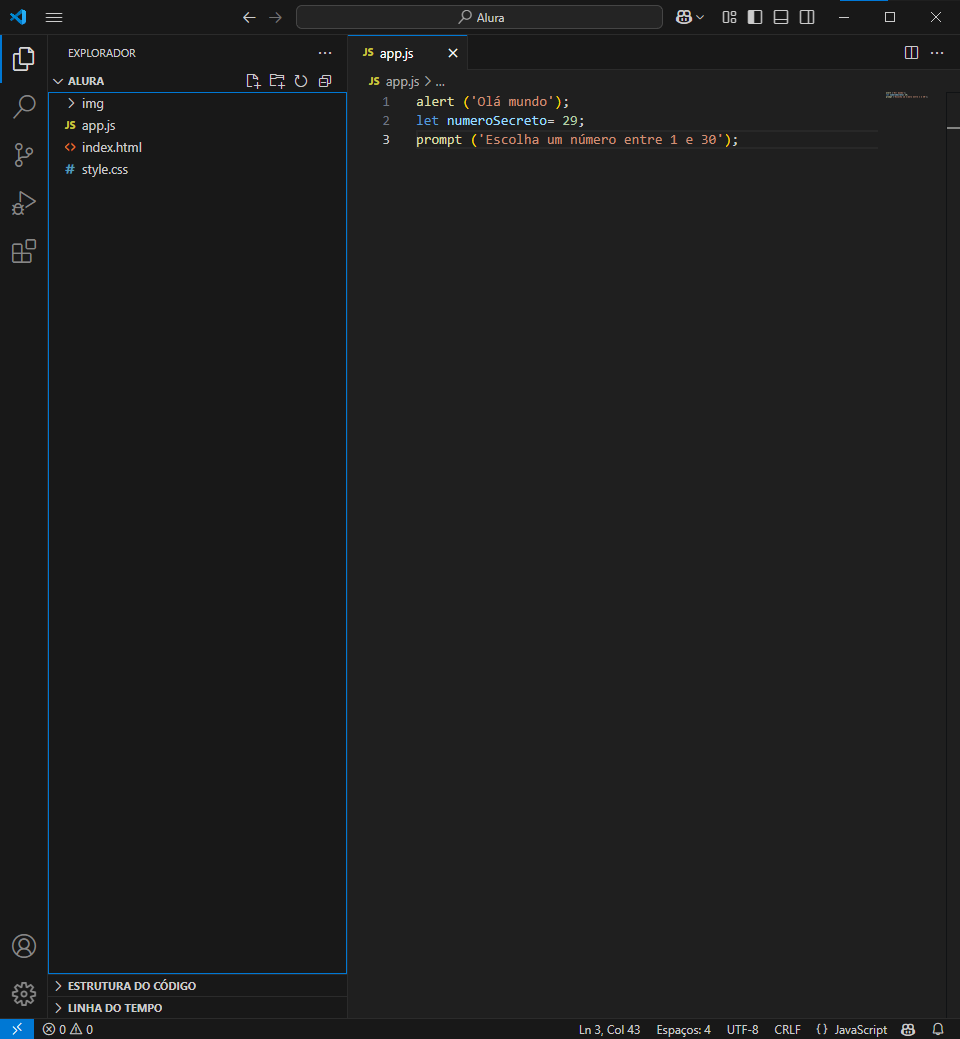
Task: Refresh the Explorer file list
Action: click(301, 81)
